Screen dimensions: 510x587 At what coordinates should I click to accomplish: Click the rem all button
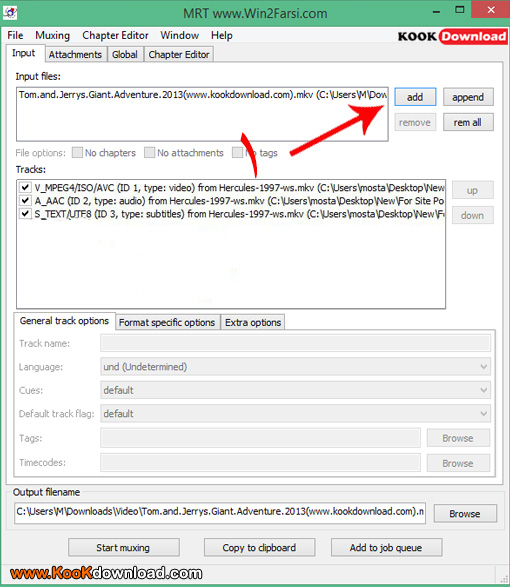pyautogui.click(x=468, y=122)
